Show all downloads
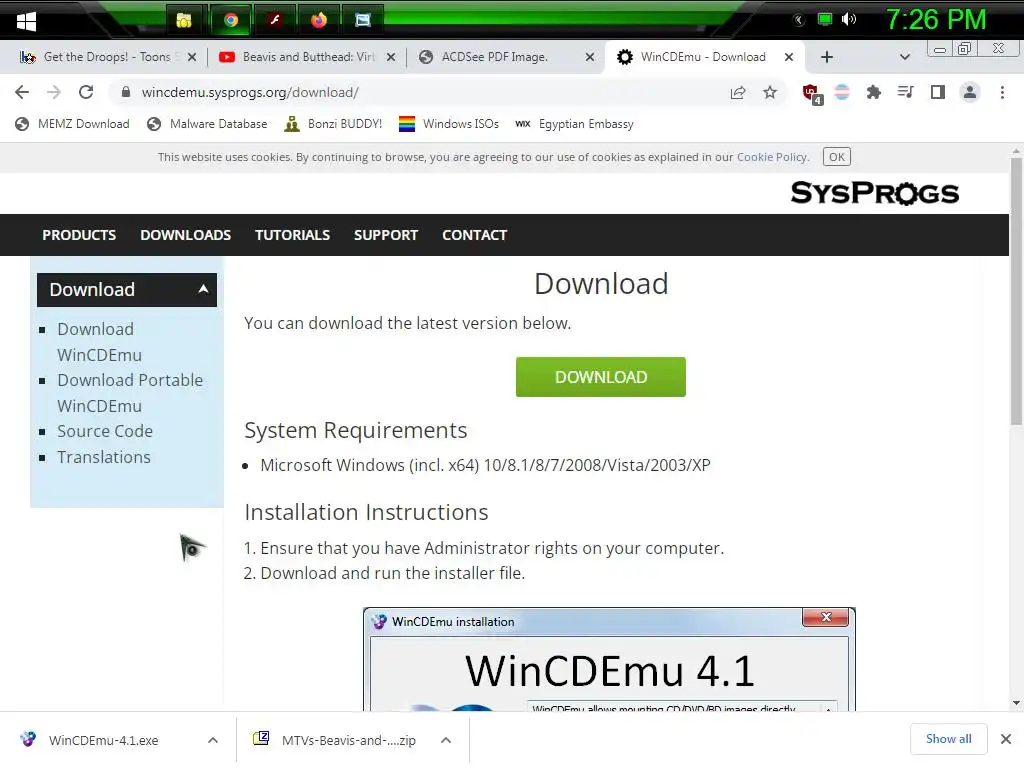 tap(948, 739)
